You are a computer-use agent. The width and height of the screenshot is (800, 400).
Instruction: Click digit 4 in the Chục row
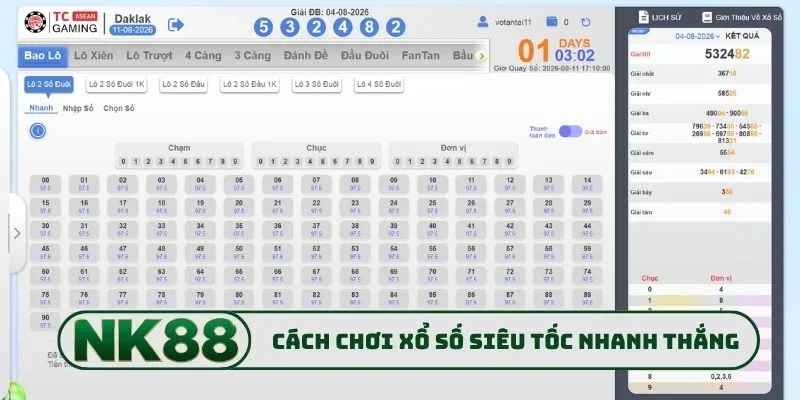pos(310,162)
